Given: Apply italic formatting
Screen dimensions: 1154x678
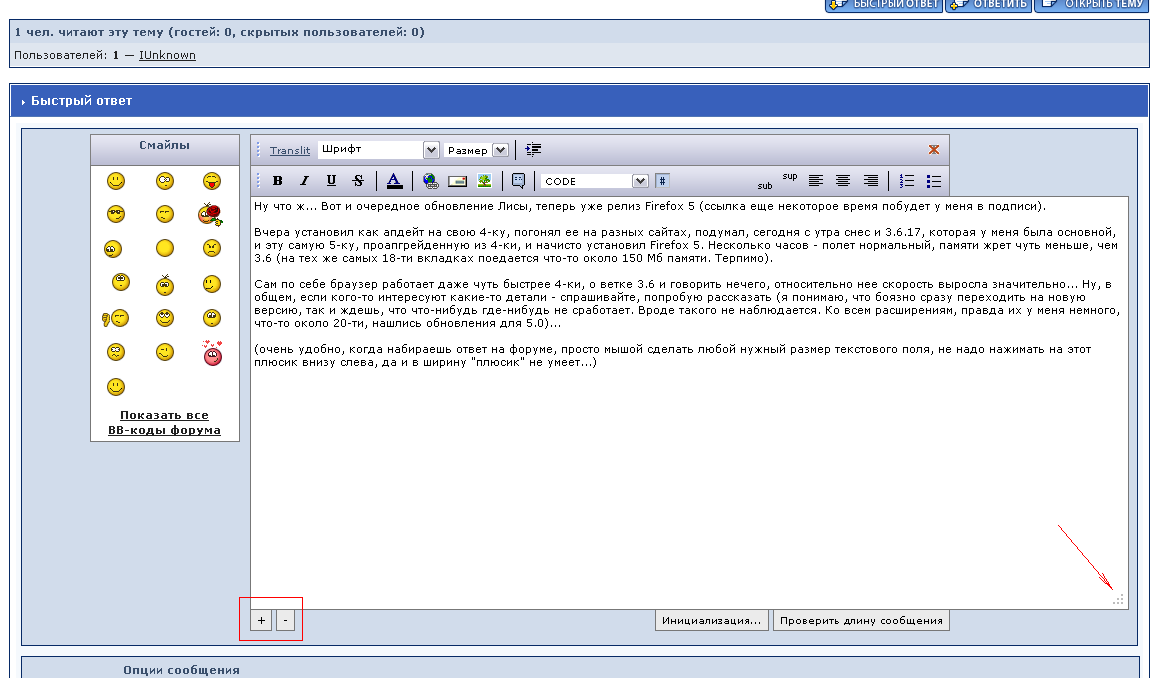Looking at the screenshot, I should [304, 181].
